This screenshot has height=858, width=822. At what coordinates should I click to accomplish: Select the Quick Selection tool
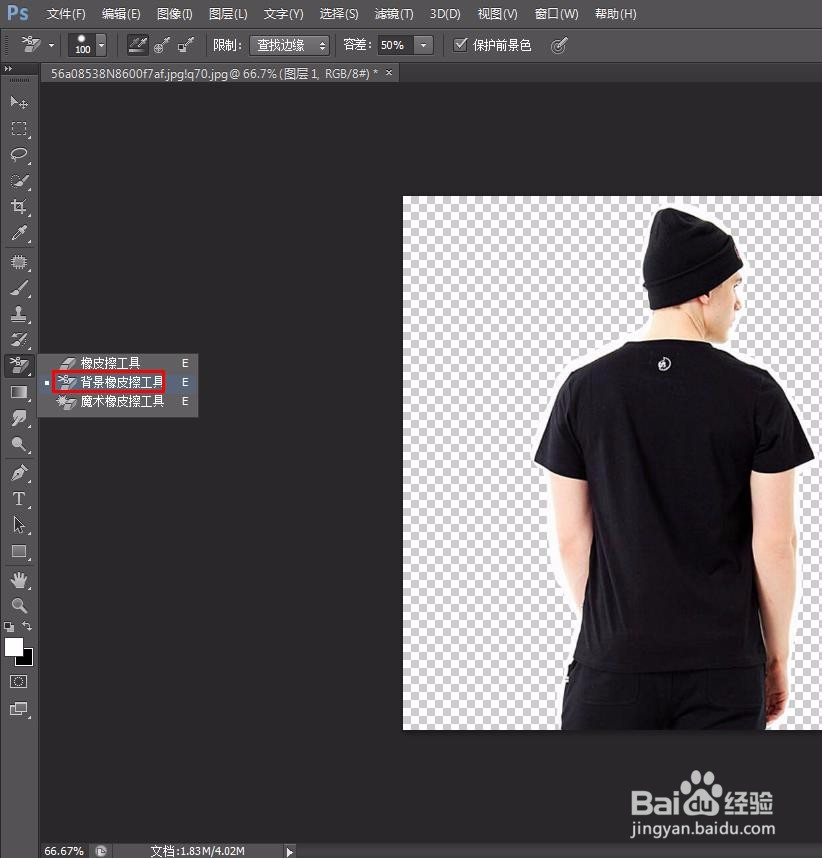(19, 181)
